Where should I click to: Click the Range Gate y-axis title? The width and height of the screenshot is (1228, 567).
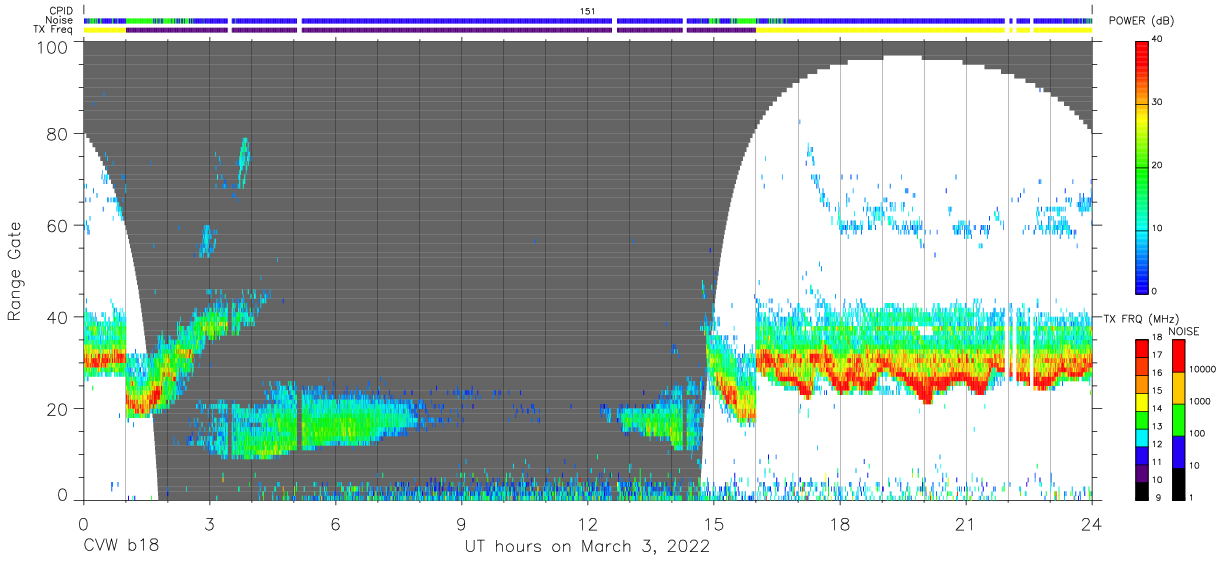click(x=15, y=271)
